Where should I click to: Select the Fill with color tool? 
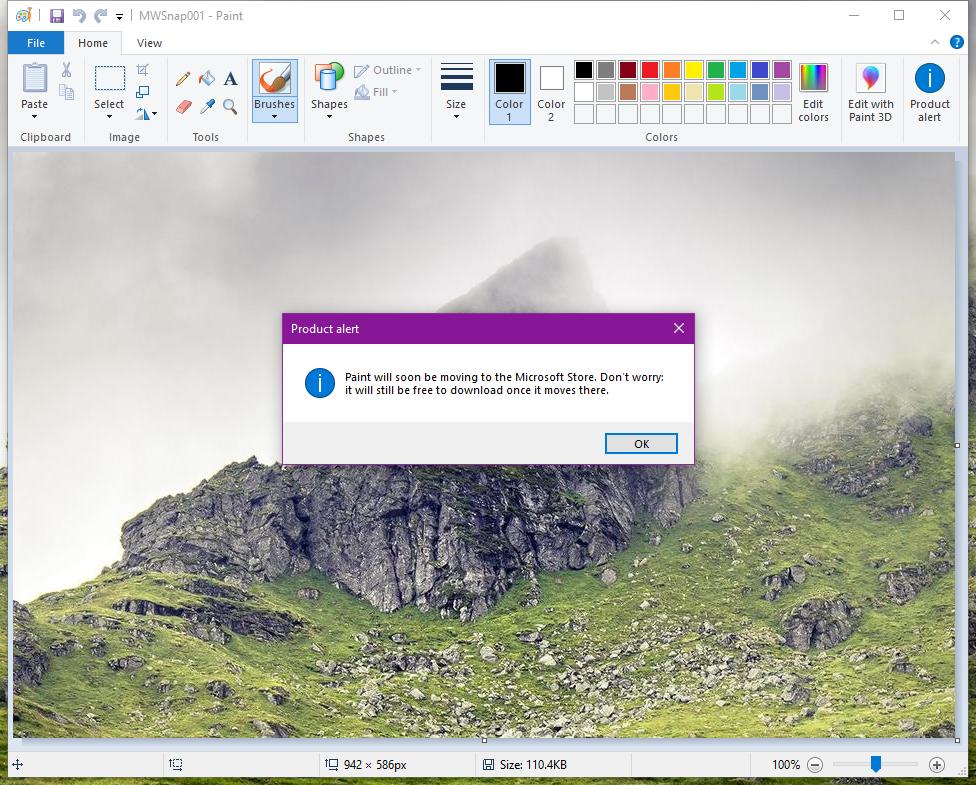click(205, 77)
